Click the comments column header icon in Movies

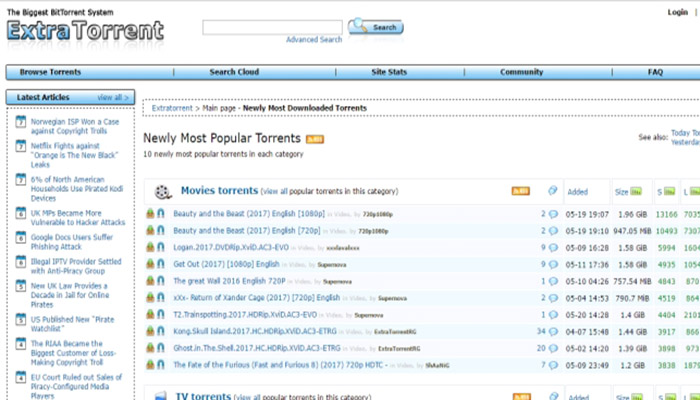coord(553,191)
